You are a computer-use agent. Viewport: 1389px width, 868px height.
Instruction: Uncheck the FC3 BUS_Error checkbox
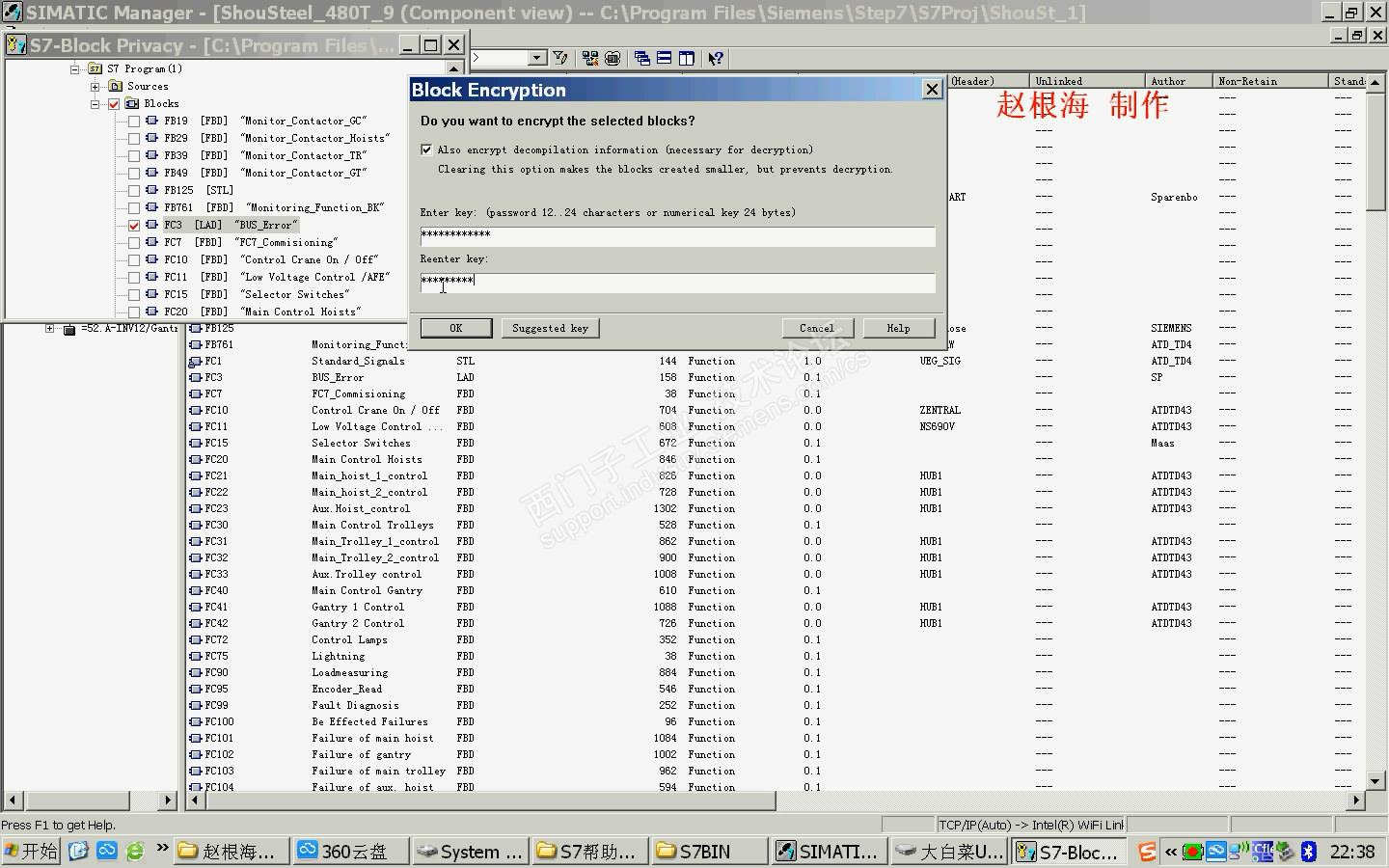pos(134,226)
